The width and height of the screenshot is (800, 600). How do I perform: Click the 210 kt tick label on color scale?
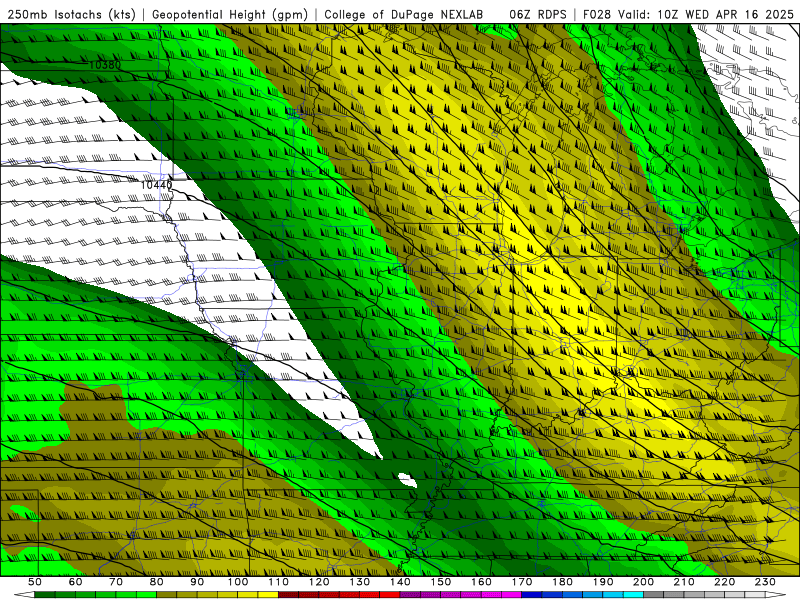click(x=684, y=582)
